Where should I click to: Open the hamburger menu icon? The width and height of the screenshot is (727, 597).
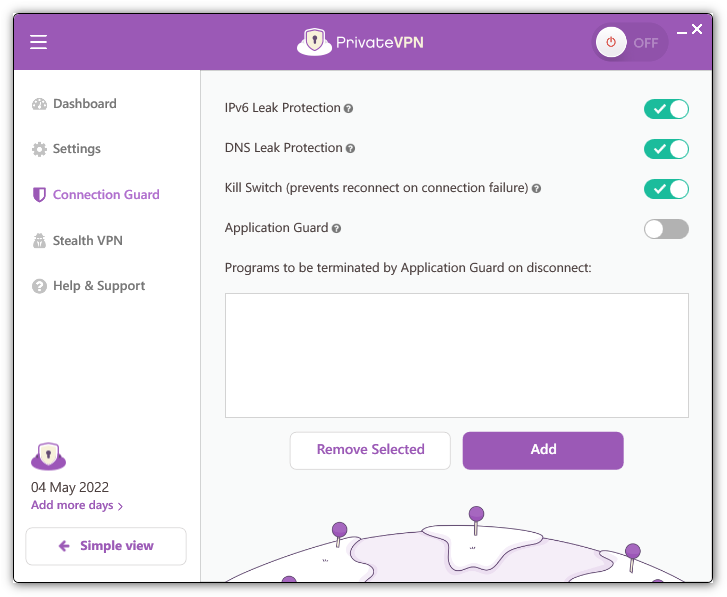(38, 42)
